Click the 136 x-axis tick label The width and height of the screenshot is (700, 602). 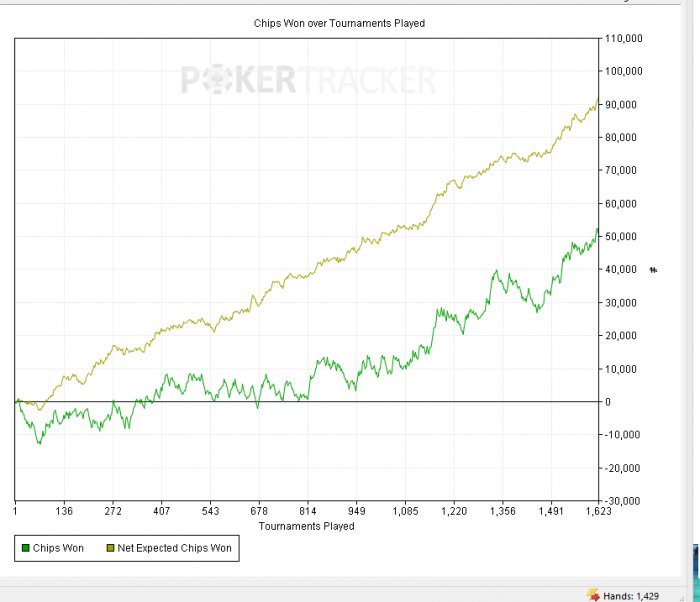64,511
